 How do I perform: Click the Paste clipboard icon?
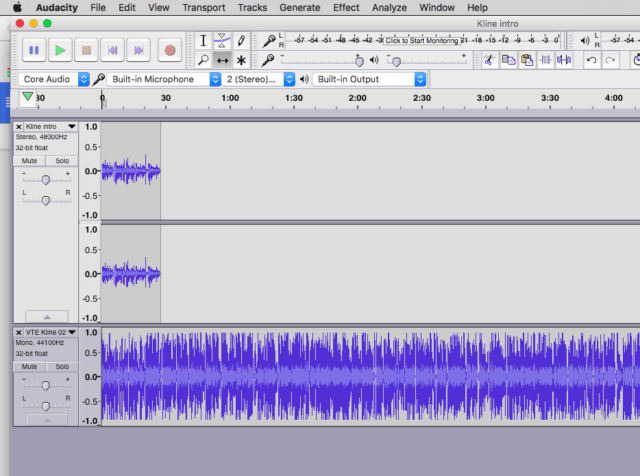coord(527,60)
